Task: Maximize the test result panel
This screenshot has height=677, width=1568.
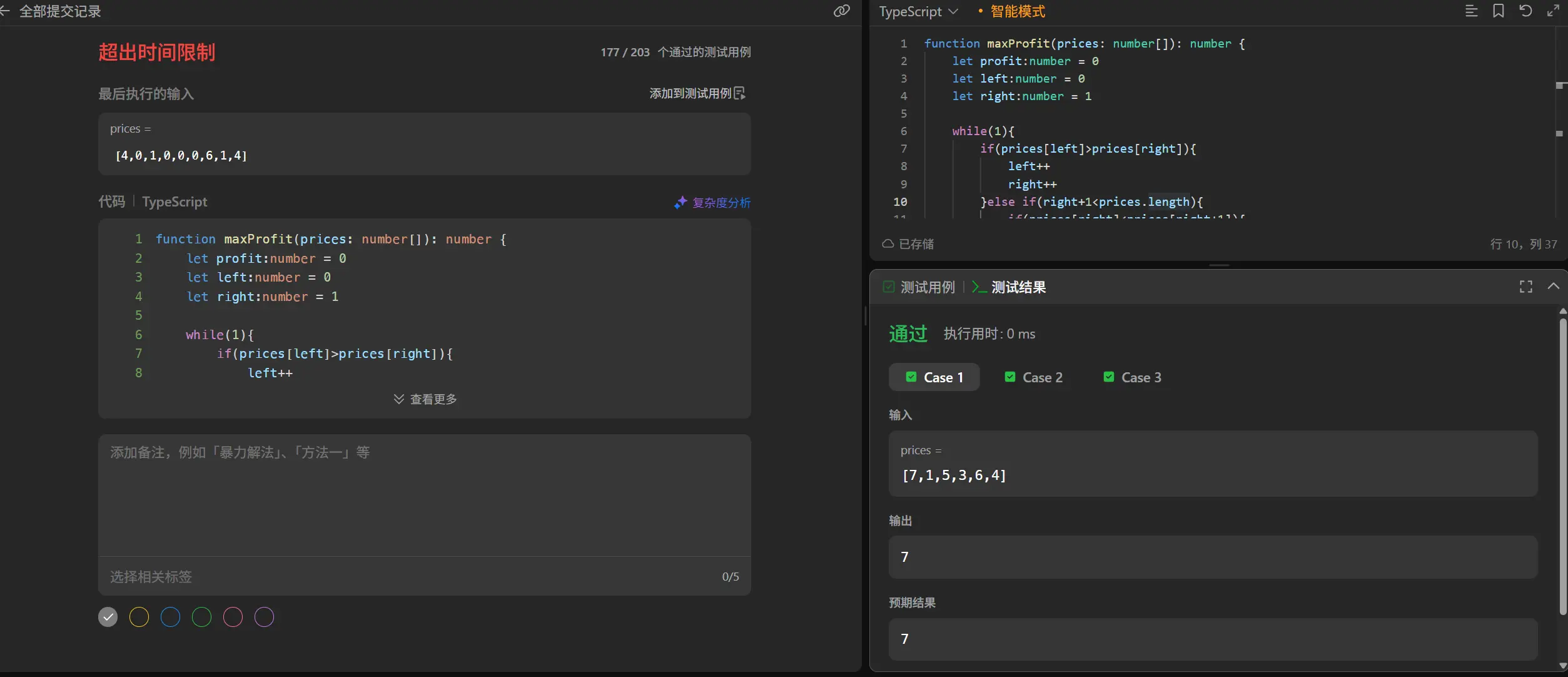Action: click(1526, 287)
